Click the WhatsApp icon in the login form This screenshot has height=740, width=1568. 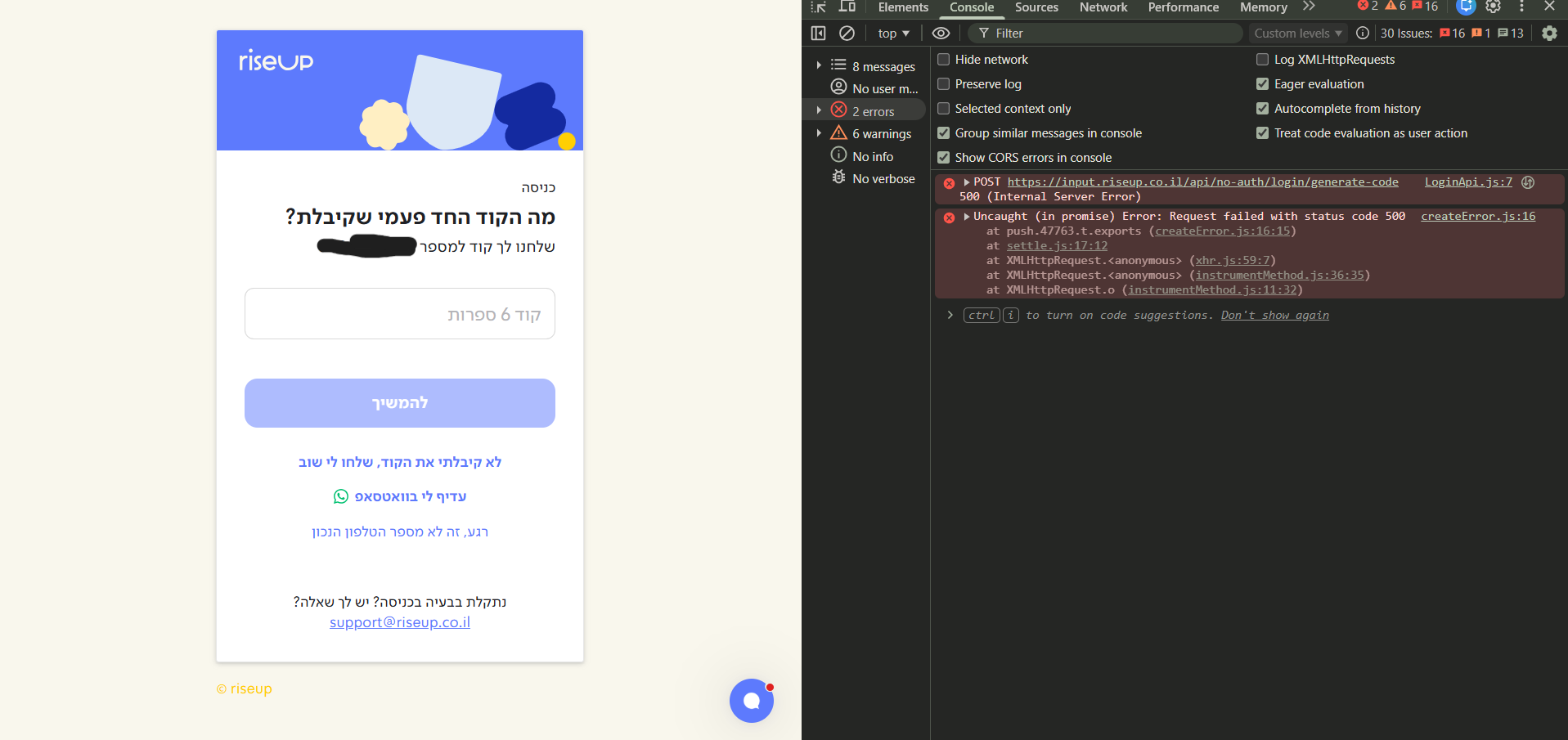[x=341, y=496]
